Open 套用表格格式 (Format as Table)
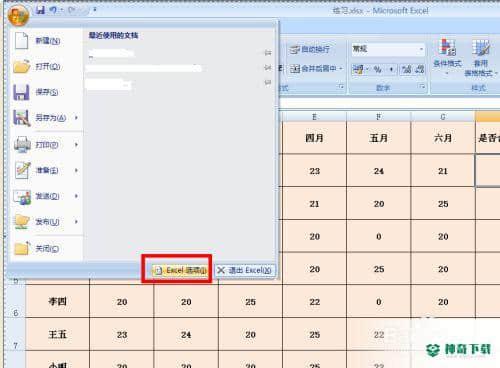Screen dimensions: 500x368 (x=481, y=57)
